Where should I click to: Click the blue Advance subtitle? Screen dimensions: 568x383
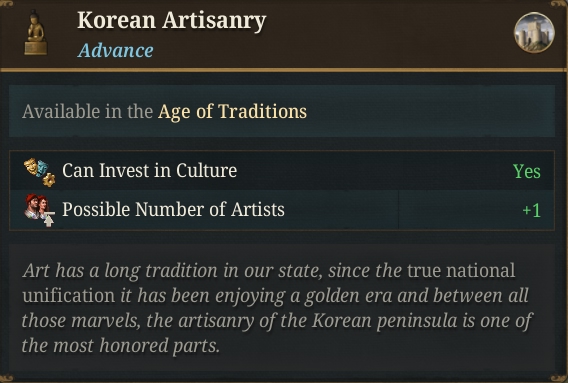click(x=115, y=50)
